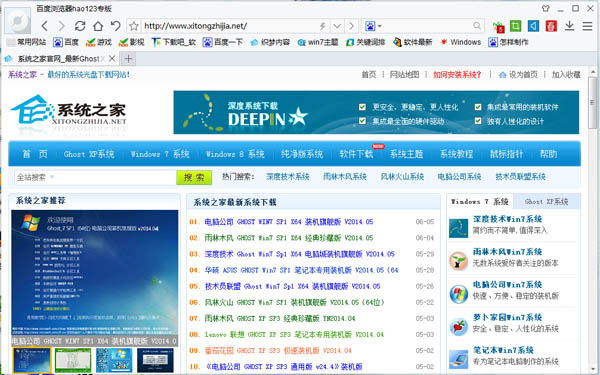This screenshot has height=375, width=600.
Task: Close the 系统之家官网 tab
Action: coord(112,59)
